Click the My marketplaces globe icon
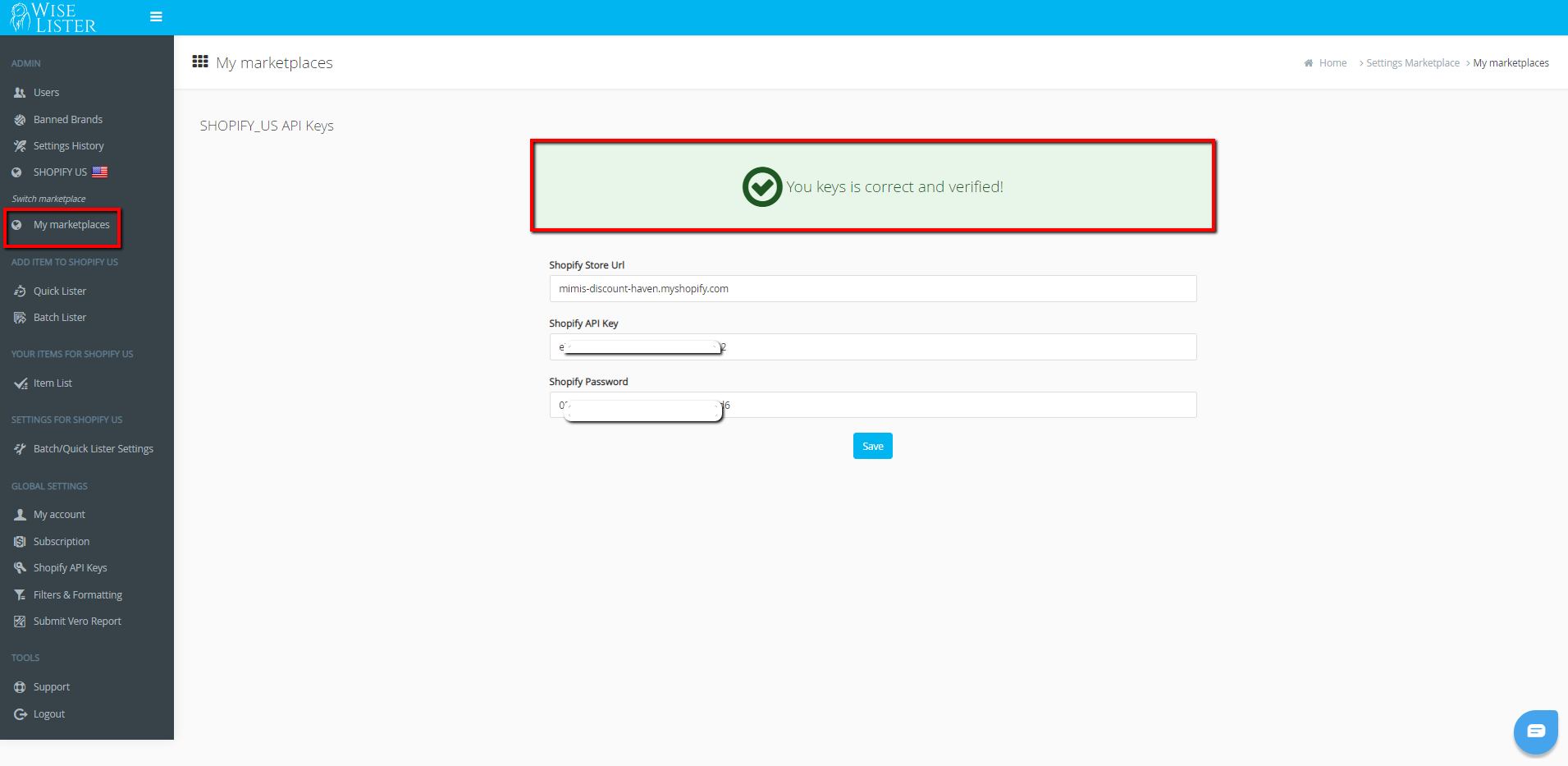The height and width of the screenshot is (766, 1568). (x=16, y=225)
